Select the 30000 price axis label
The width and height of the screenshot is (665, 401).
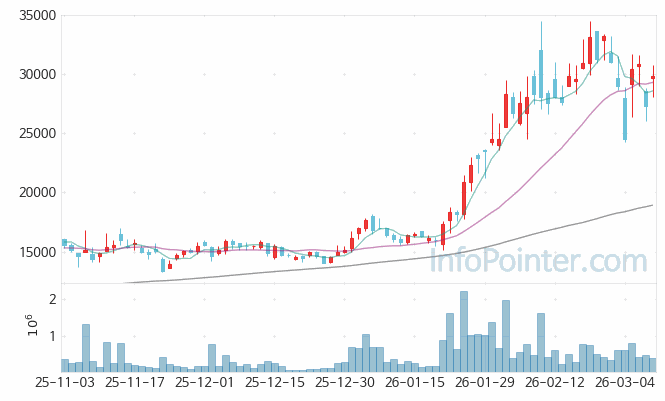coord(37,75)
